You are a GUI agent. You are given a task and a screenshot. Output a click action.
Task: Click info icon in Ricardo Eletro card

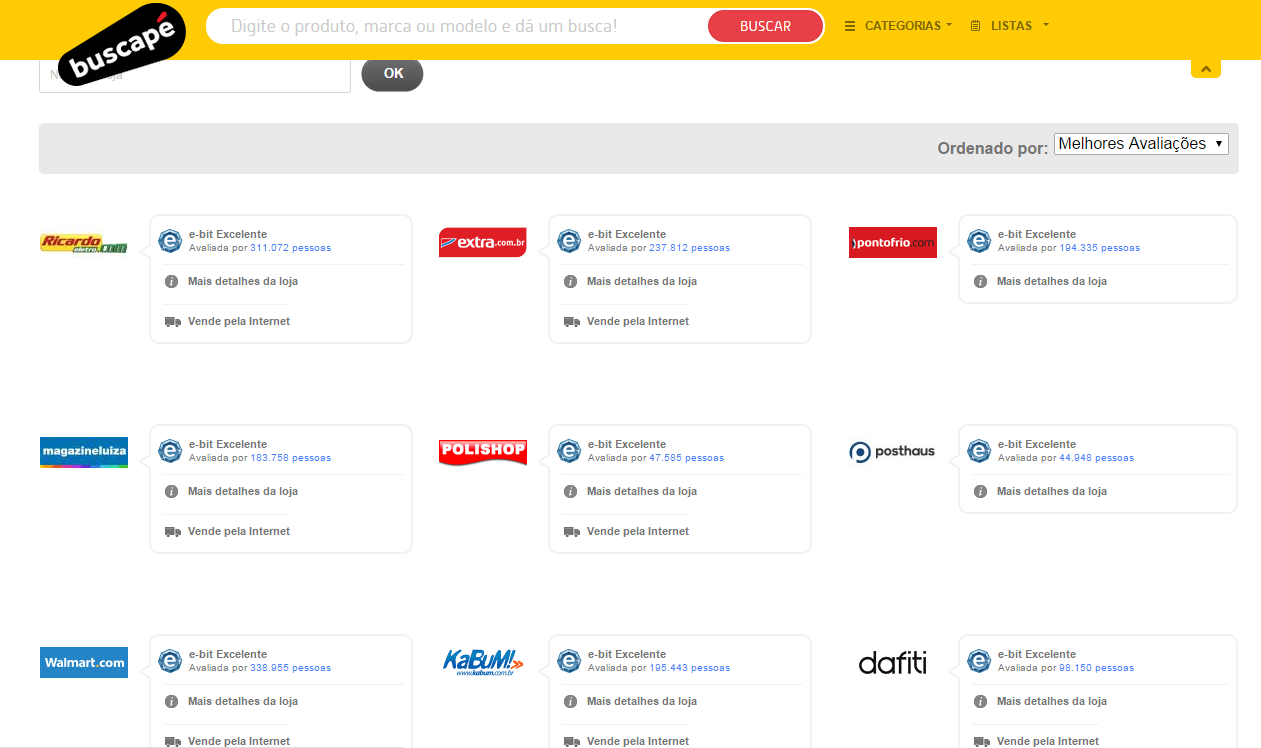(x=171, y=282)
